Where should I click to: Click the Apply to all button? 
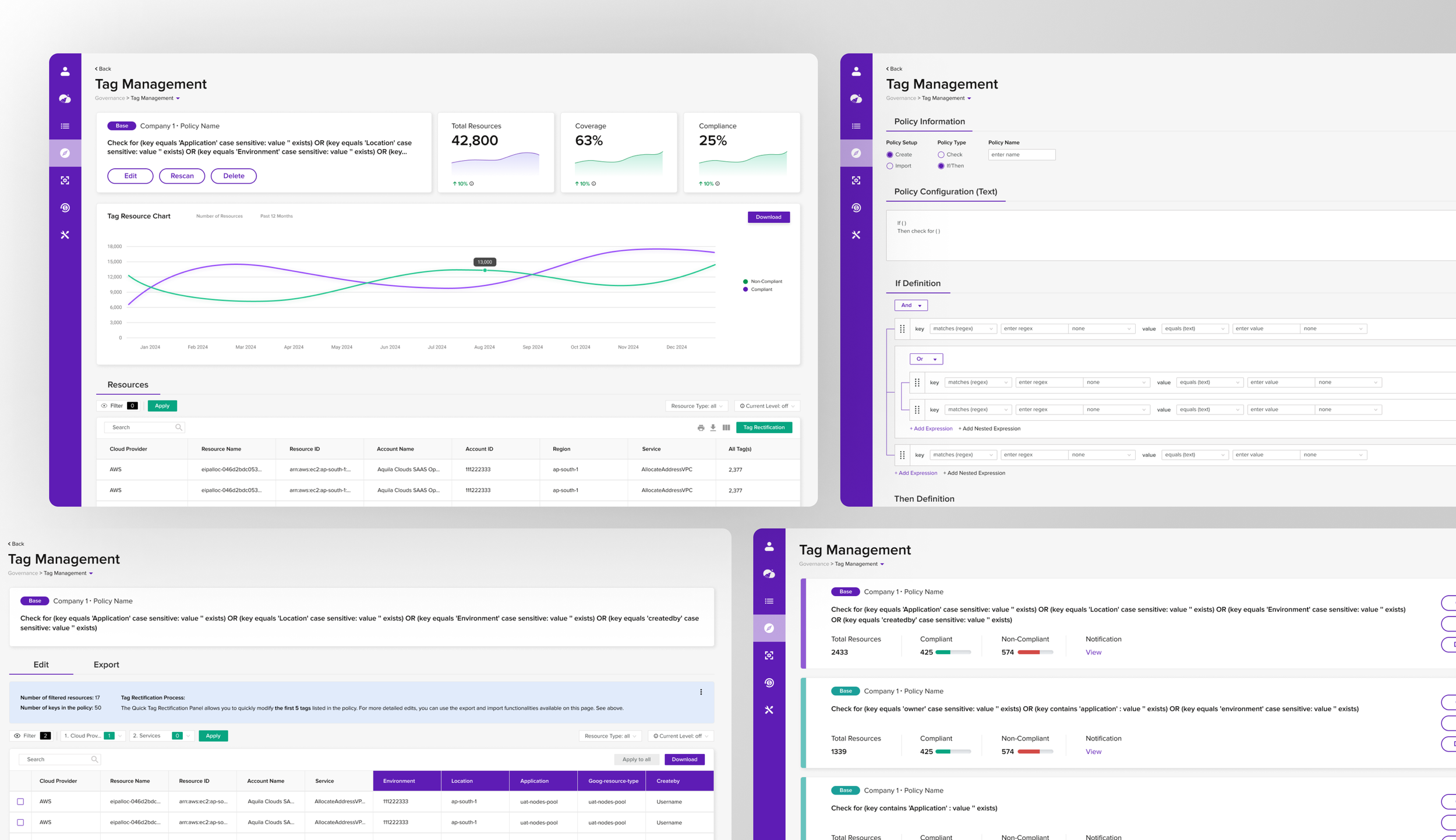click(x=636, y=760)
